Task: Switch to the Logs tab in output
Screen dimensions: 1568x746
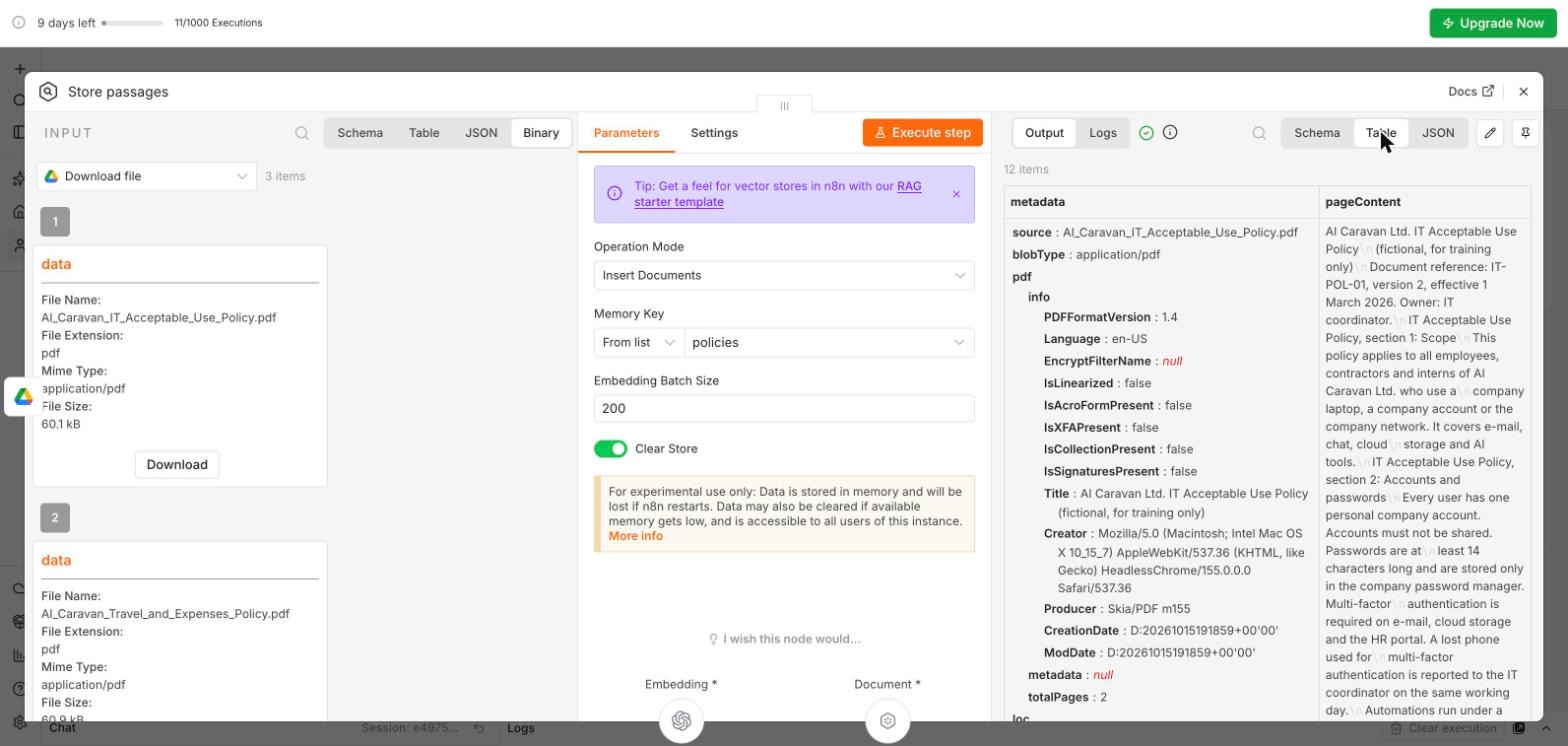Action: point(1103,133)
